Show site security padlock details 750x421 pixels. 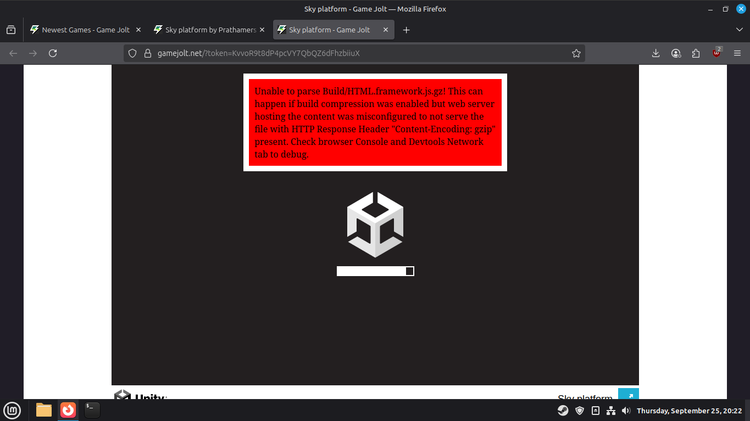point(148,53)
